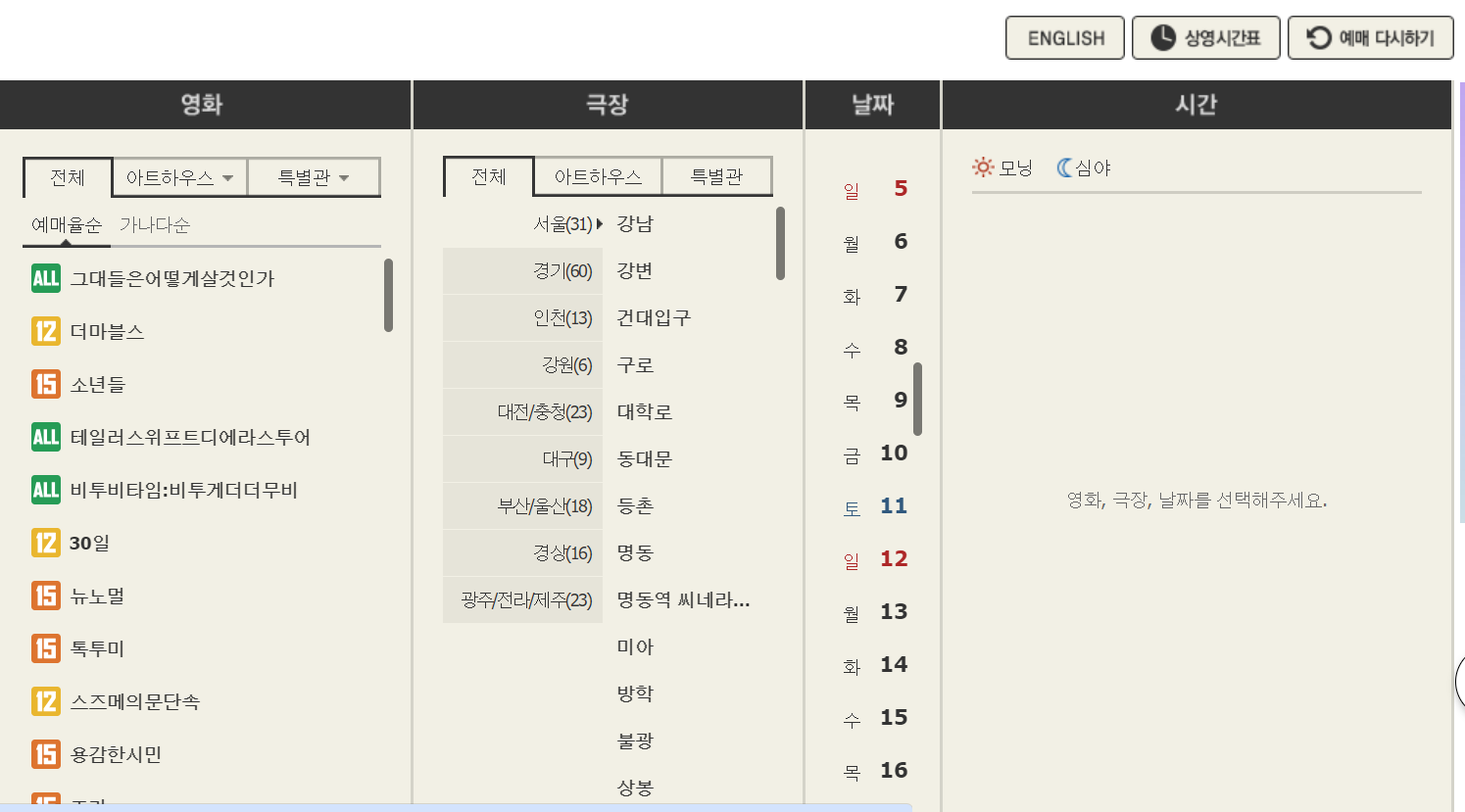Pick date Sunday 12
The image size is (1465, 812).
875,558
